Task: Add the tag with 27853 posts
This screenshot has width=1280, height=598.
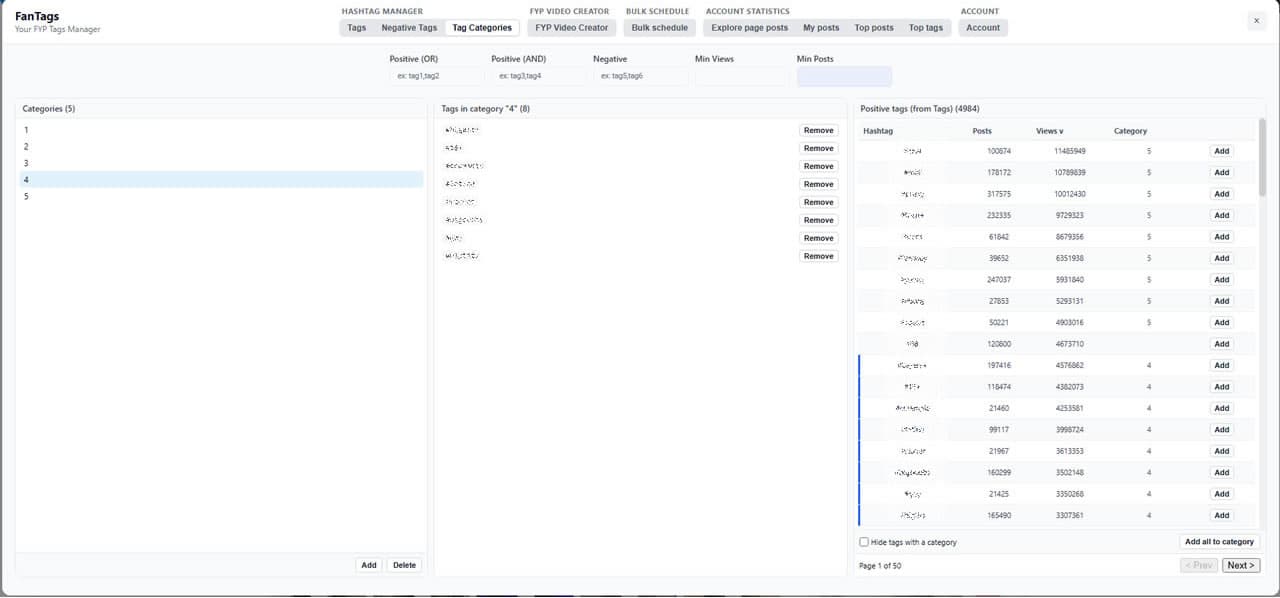Action: coord(1221,301)
